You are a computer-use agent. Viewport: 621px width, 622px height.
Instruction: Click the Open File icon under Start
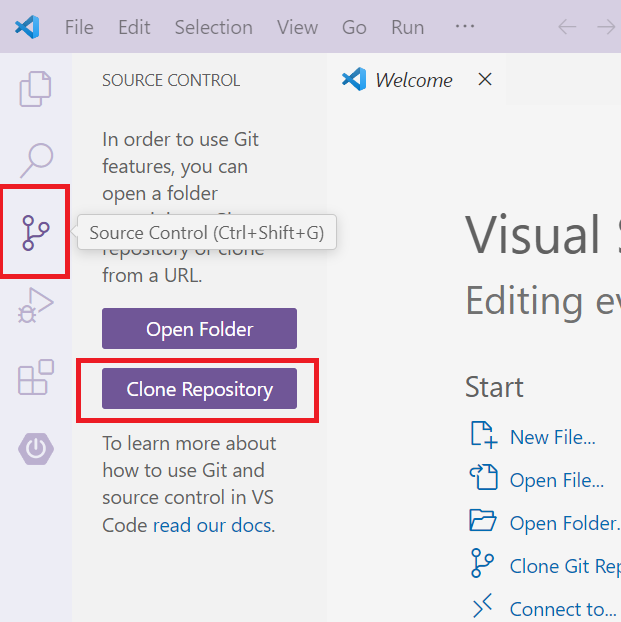484,477
